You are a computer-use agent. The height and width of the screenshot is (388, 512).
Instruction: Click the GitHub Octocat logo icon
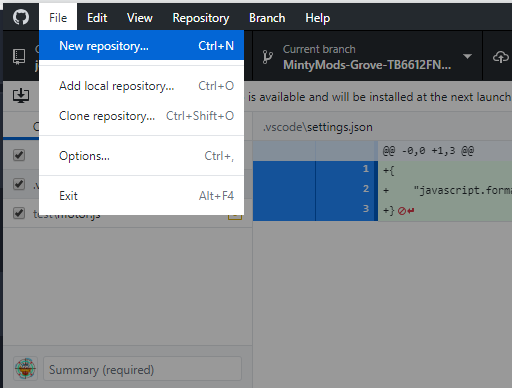pos(21,17)
